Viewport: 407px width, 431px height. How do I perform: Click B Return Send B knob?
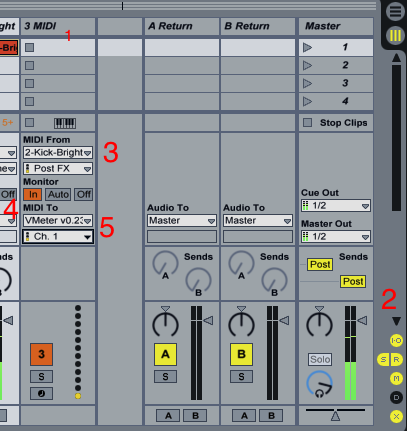coord(274,280)
